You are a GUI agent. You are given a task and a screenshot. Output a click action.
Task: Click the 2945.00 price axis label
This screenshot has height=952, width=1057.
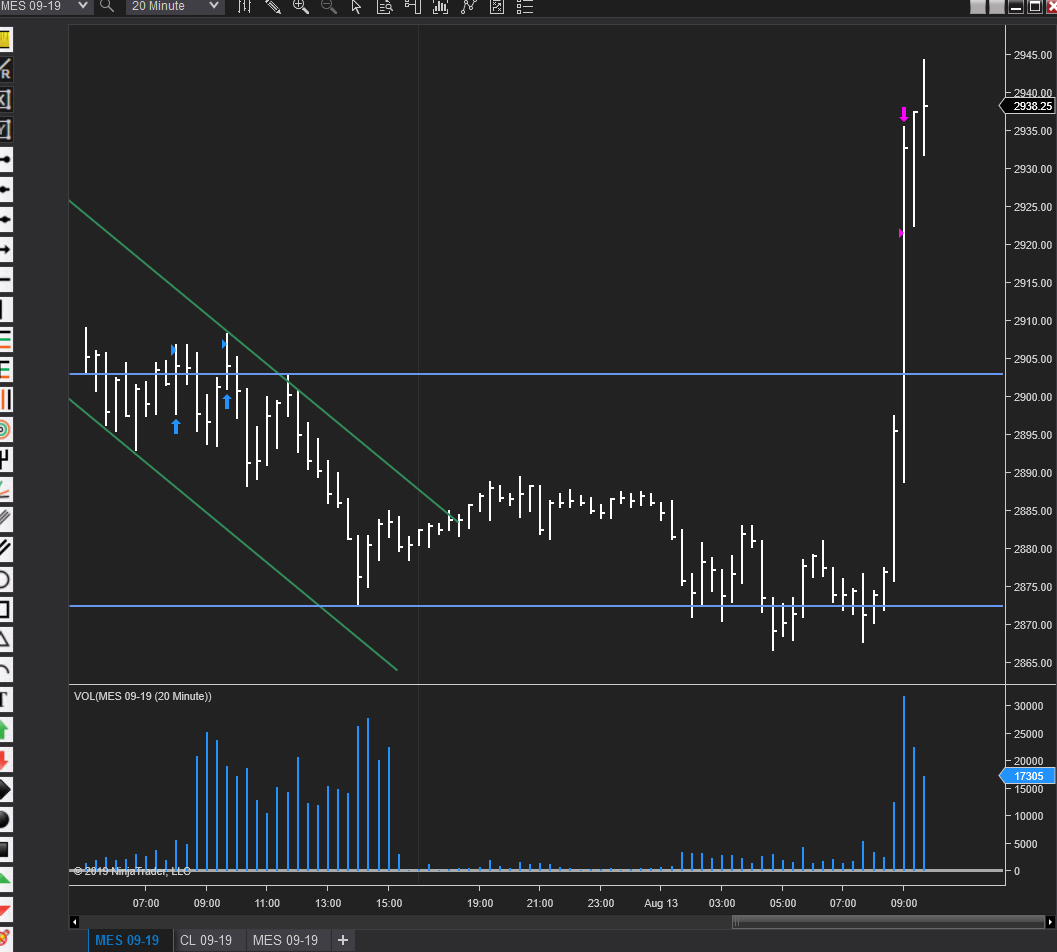pos(1032,55)
